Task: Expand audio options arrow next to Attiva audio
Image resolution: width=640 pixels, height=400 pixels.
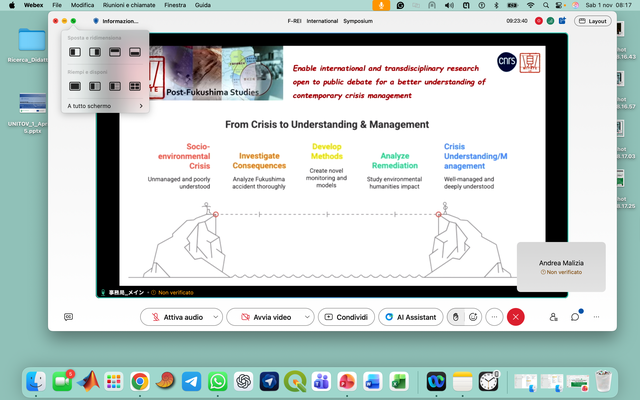Action: pos(216,317)
